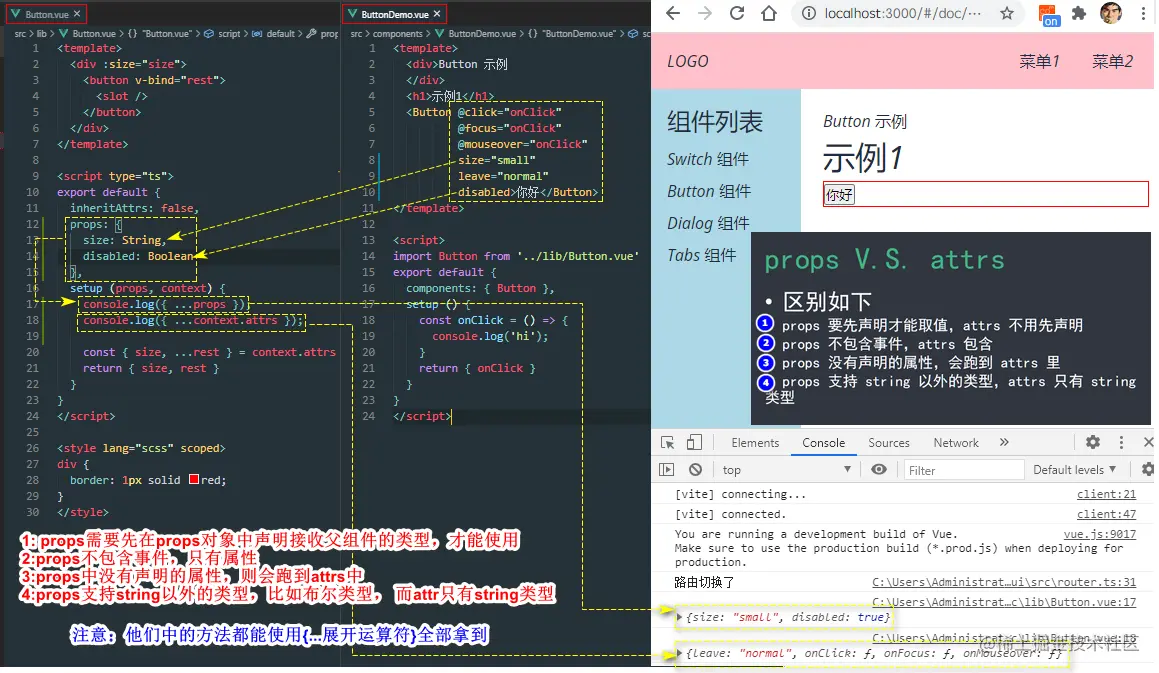
Task: Close DevTools with the X icon
Action: [x=1148, y=442]
